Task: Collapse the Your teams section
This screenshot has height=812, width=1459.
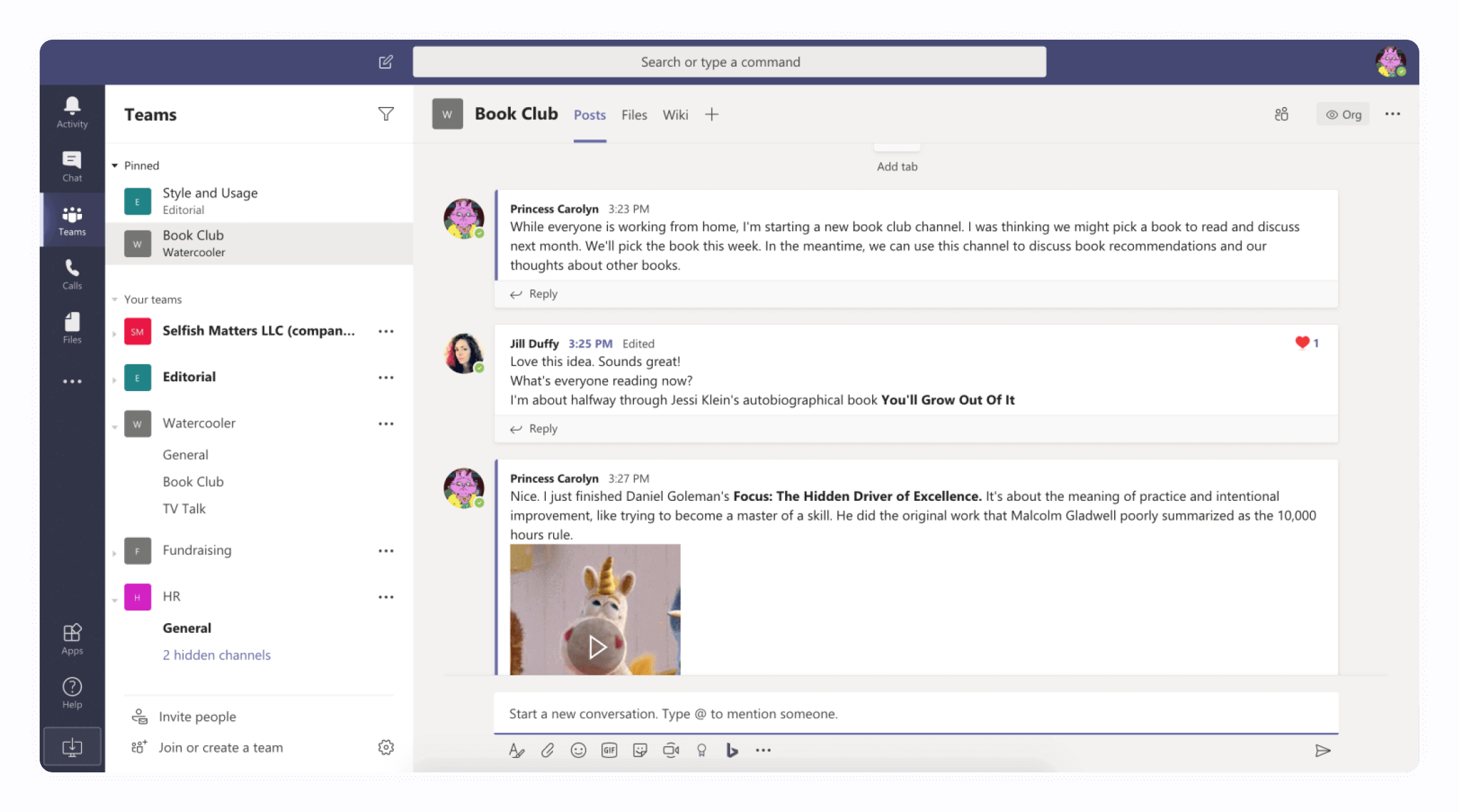Action: point(115,299)
